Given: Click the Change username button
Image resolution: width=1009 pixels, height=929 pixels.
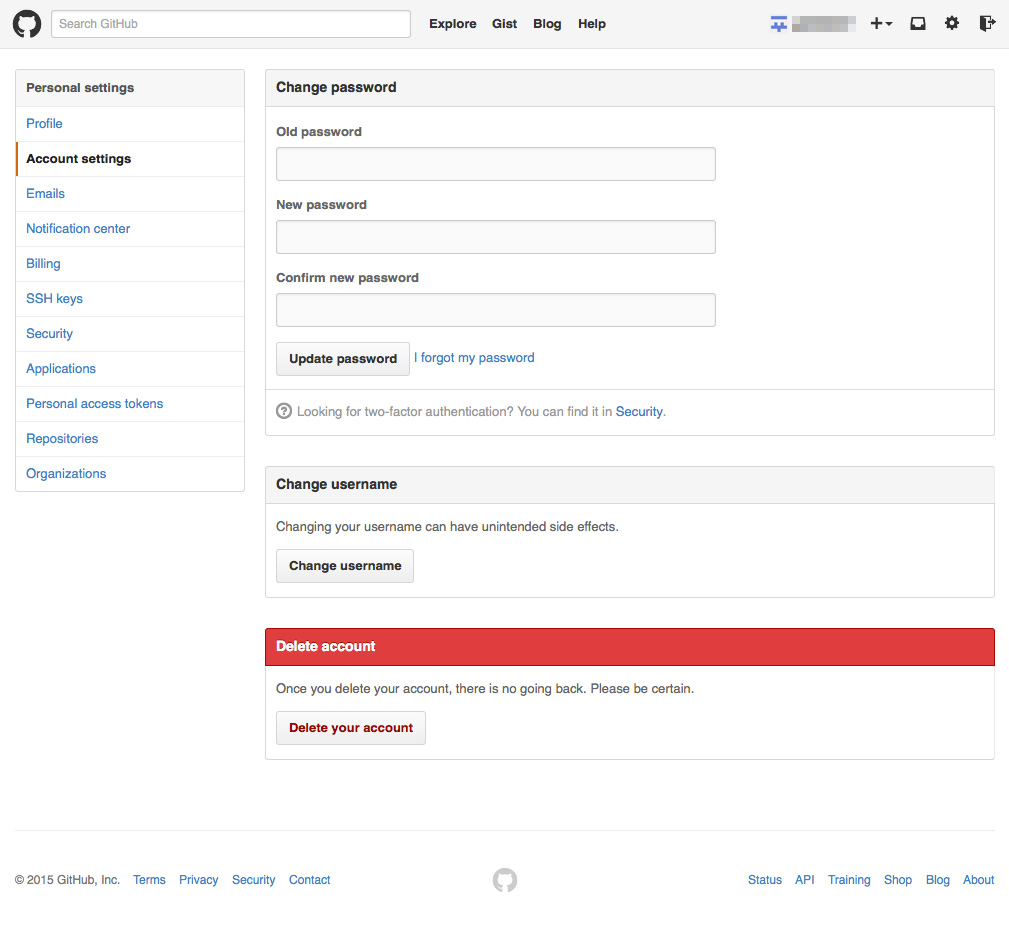Looking at the screenshot, I should click(x=345, y=566).
